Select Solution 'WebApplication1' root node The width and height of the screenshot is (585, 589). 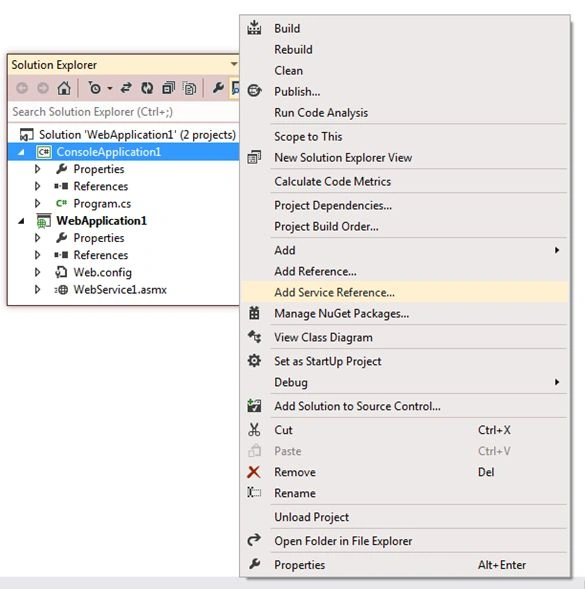138,134
